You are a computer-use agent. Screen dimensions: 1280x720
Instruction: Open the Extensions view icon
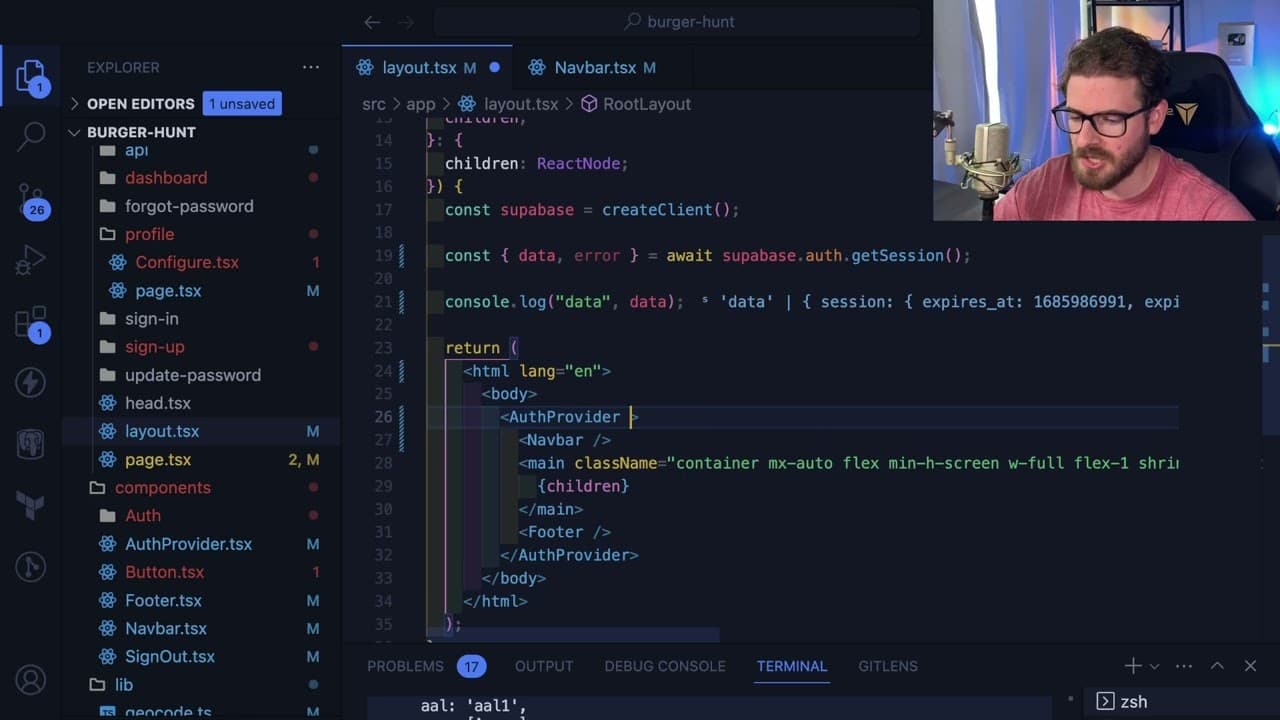click(x=30, y=324)
